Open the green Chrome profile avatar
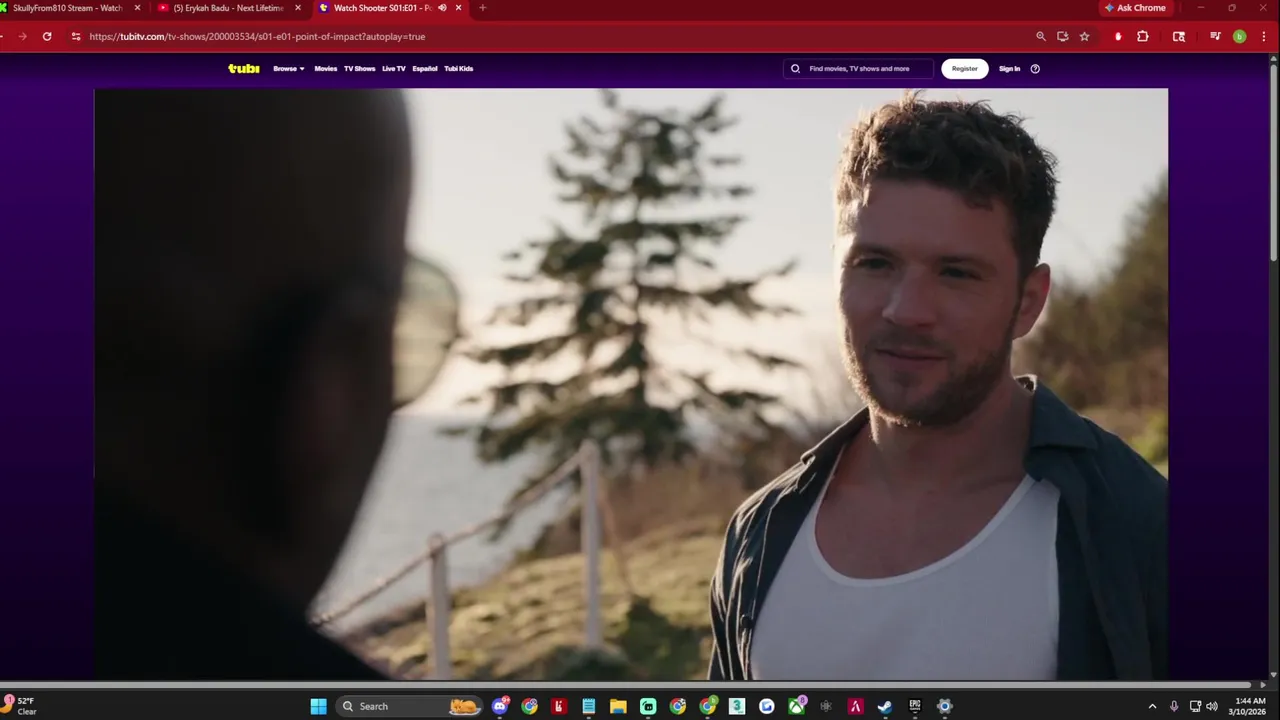Viewport: 1280px width, 720px height. tap(1240, 37)
